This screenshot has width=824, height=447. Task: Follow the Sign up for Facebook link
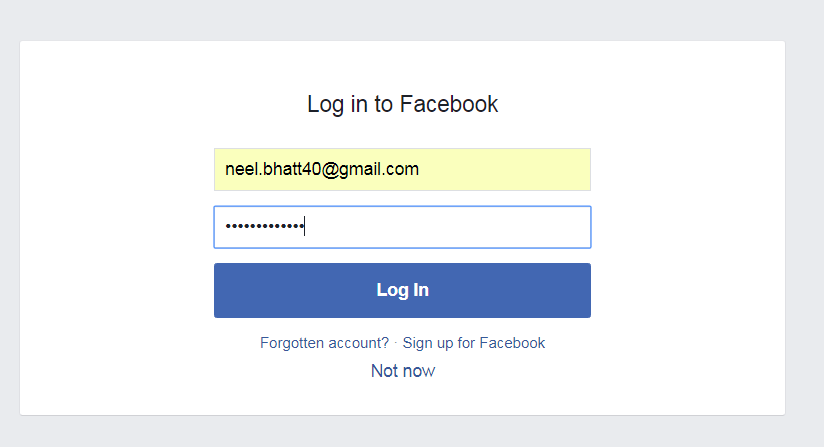[x=474, y=343]
